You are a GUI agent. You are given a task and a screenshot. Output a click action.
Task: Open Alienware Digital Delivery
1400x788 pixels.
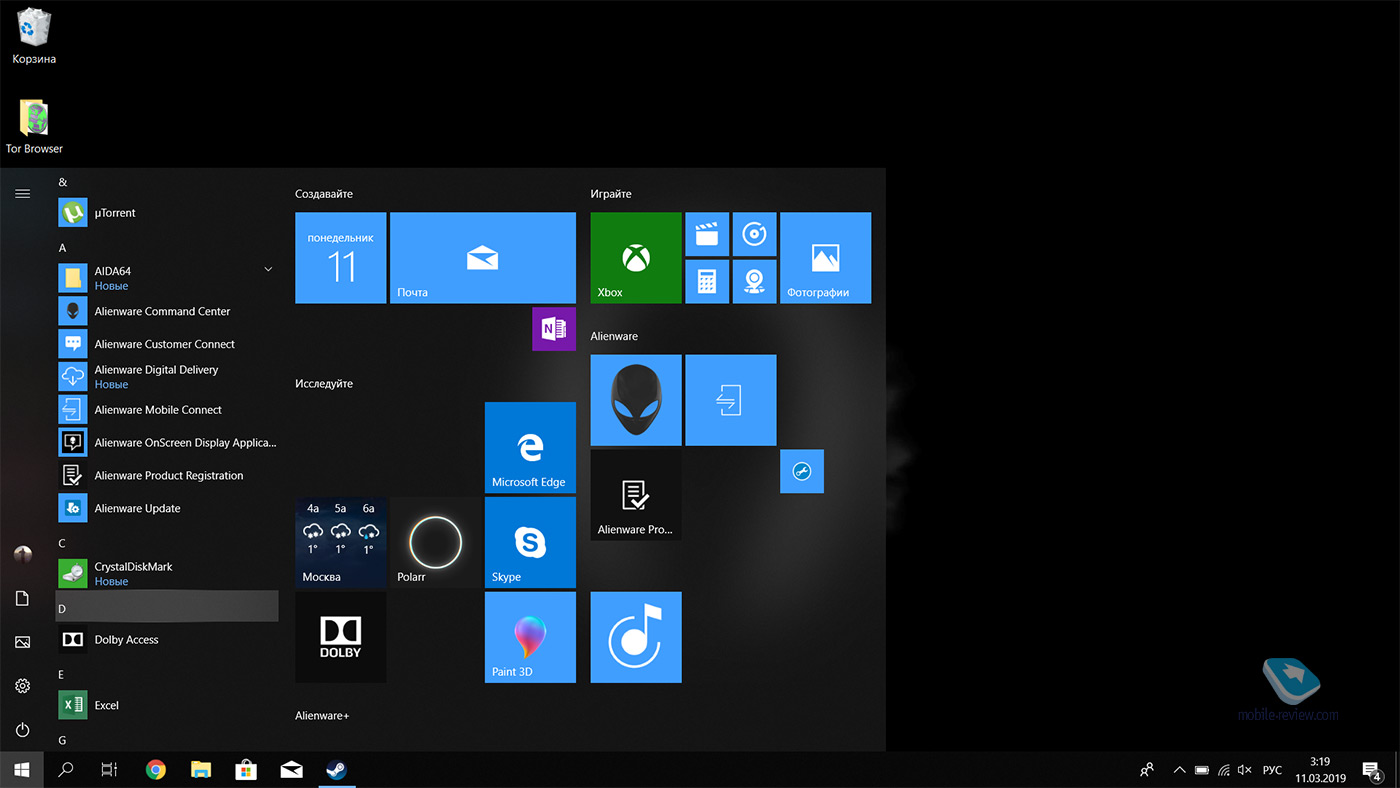167,377
